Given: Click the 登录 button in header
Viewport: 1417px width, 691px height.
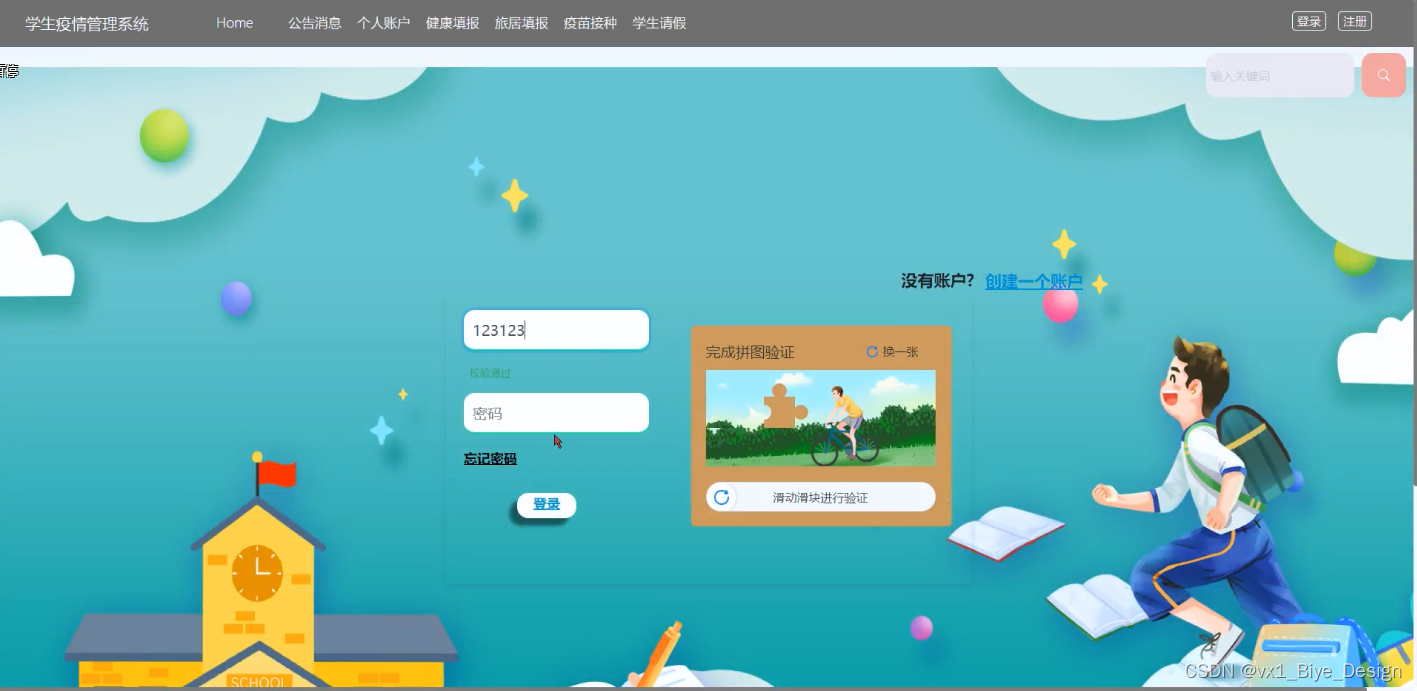Looking at the screenshot, I should [1309, 21].
